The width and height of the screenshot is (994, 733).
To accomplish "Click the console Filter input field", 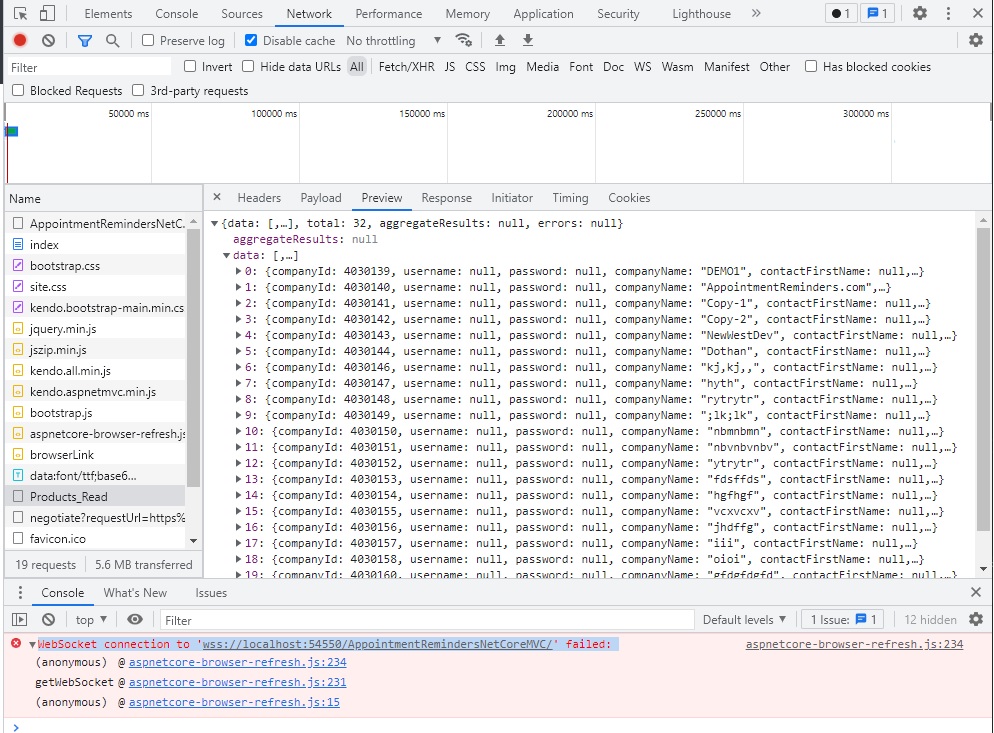I will (426, 620).
